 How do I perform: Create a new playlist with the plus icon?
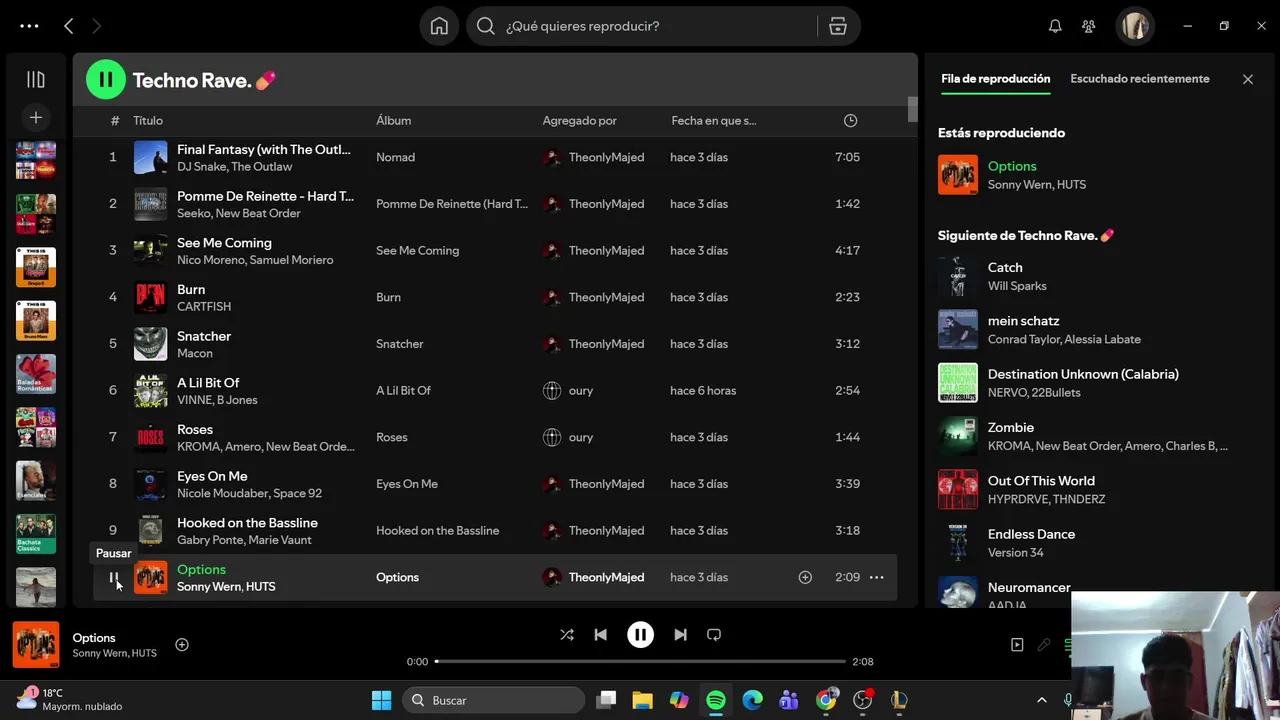coord(36,118)
